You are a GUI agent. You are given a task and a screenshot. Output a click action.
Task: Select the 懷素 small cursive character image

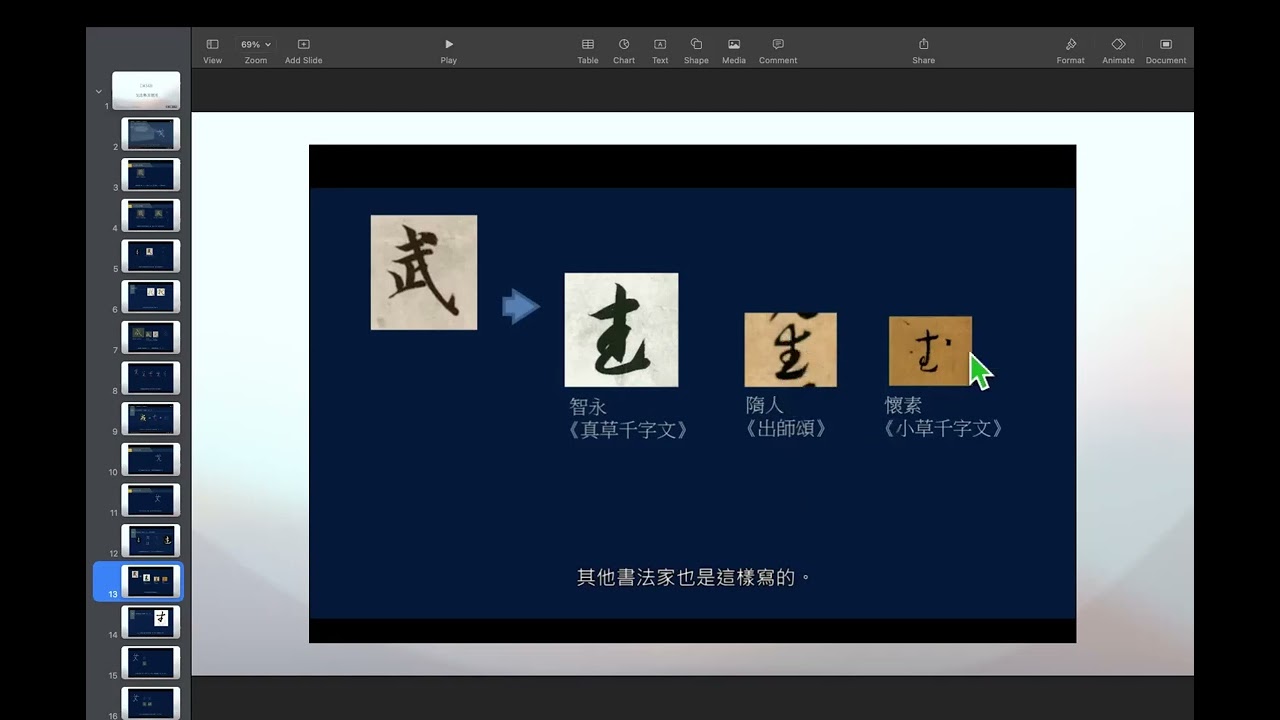point(930,351)
